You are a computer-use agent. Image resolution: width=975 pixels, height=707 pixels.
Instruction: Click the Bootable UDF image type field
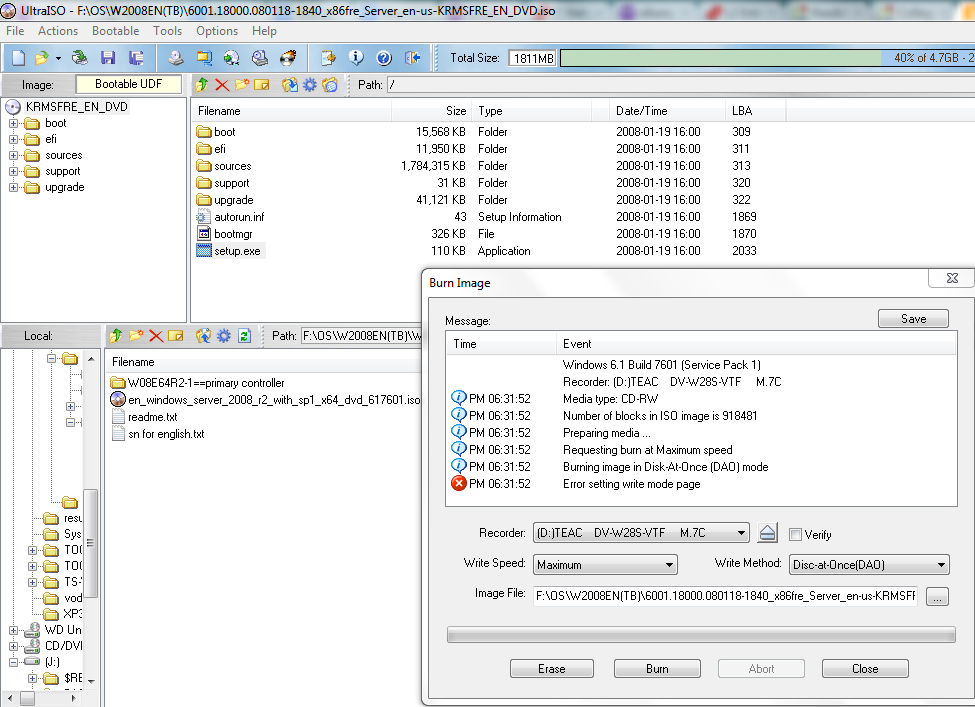pos(129,84)
